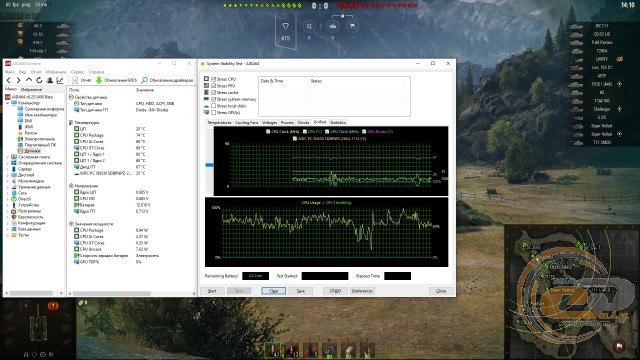Expand the Мультимедиа tree node

pos(7,181)
